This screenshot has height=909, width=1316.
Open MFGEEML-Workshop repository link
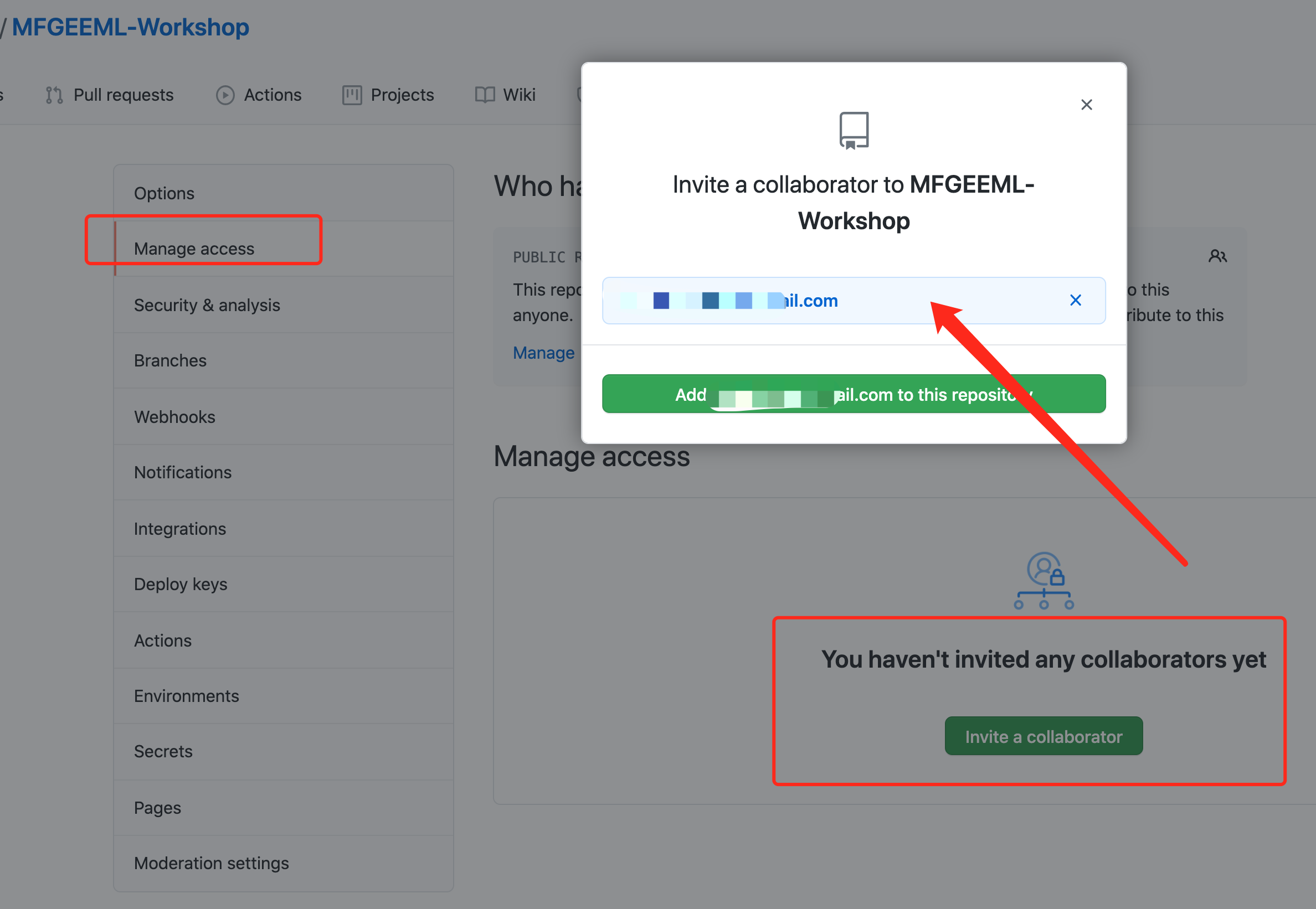click(x=131, y=27)
